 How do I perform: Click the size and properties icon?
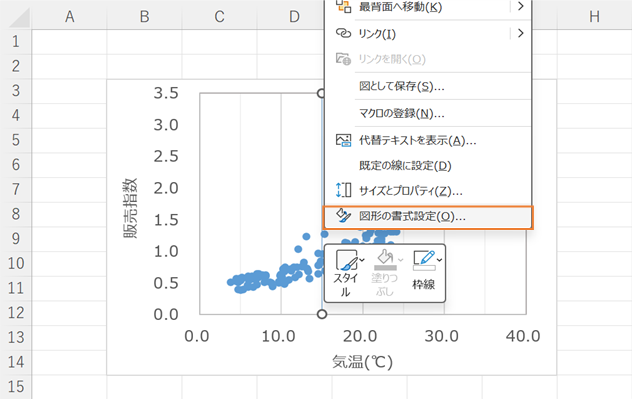(x=343, y=190)
